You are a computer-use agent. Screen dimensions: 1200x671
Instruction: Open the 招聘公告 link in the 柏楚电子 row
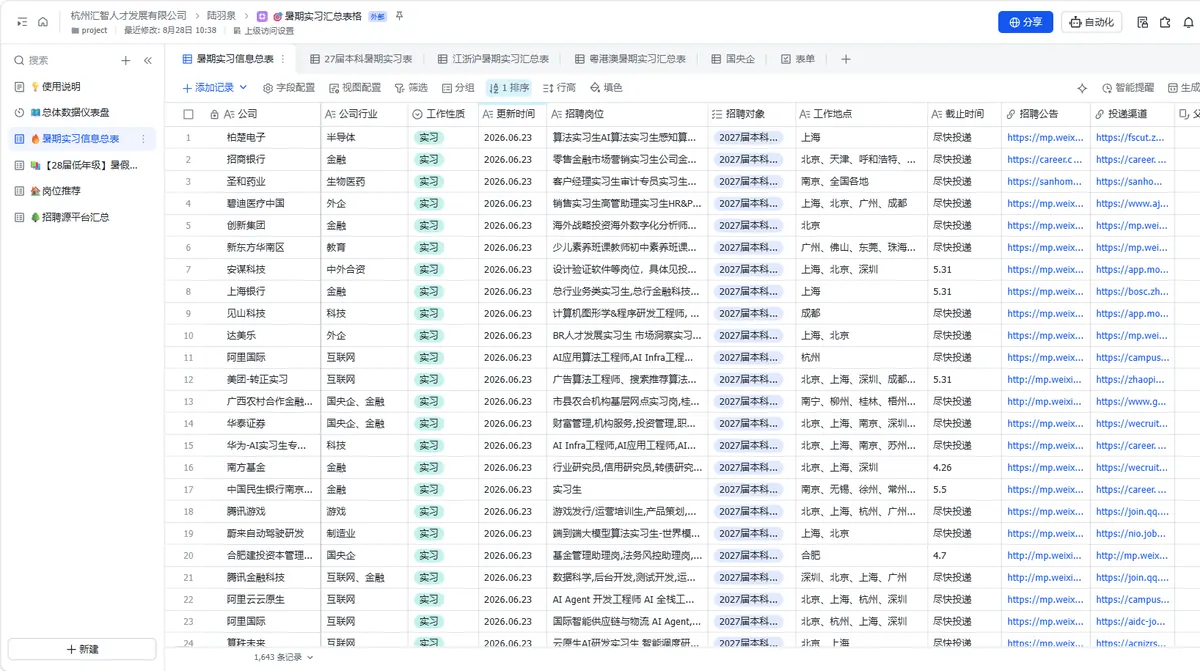point(1045,137)
